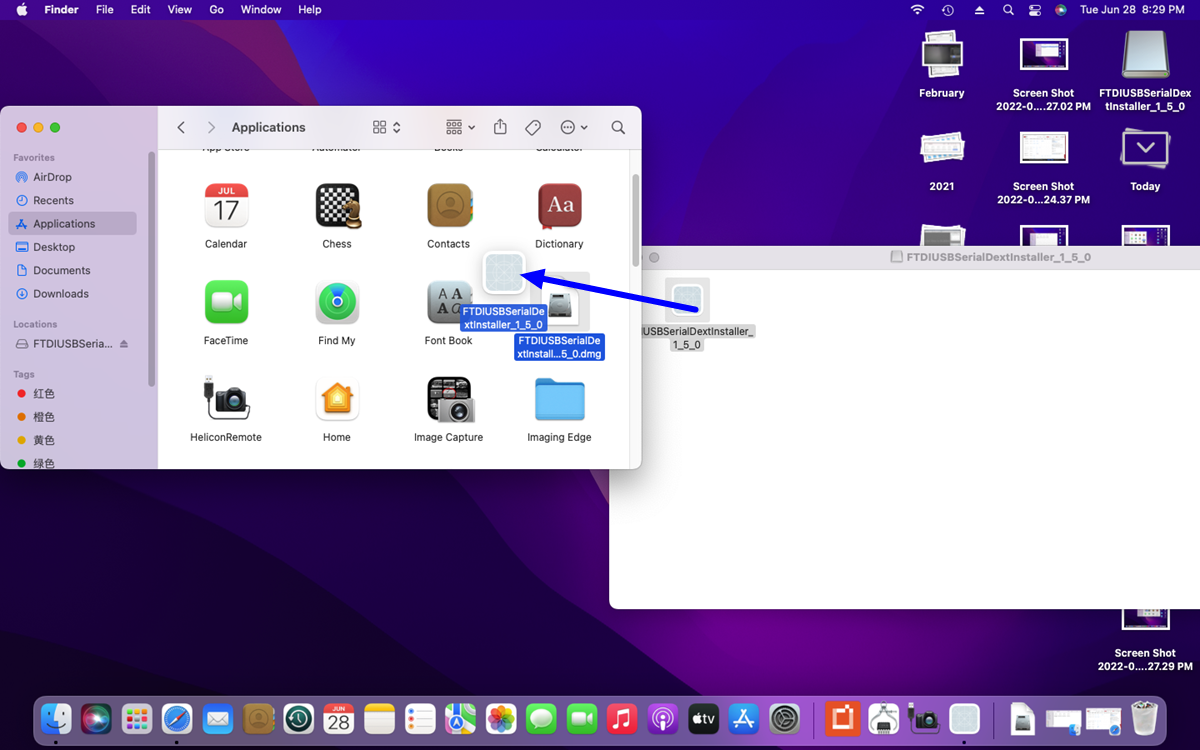
Task: Open the Dictionary app icon
Action: [559, 206]
